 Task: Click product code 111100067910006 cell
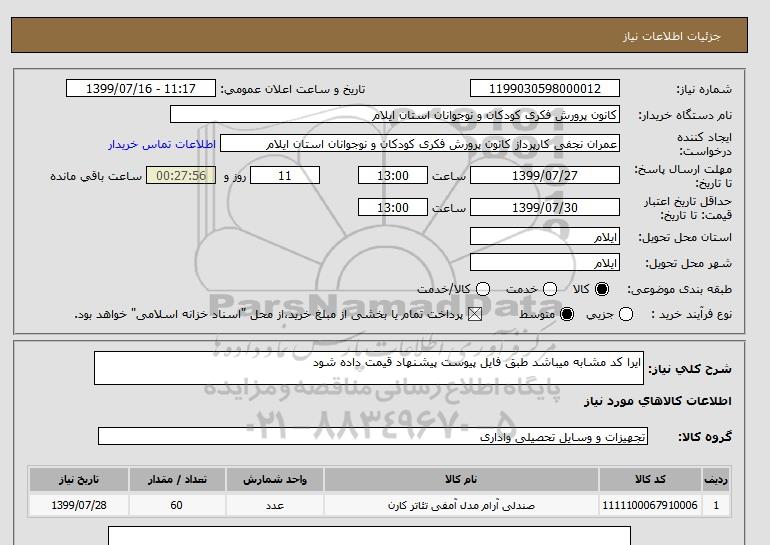(x=650, y=505)
